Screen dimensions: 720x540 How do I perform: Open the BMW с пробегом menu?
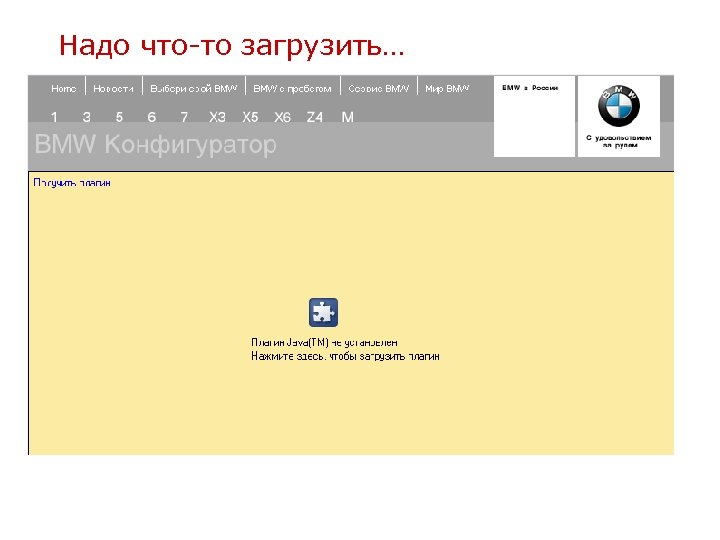(292, 89)
